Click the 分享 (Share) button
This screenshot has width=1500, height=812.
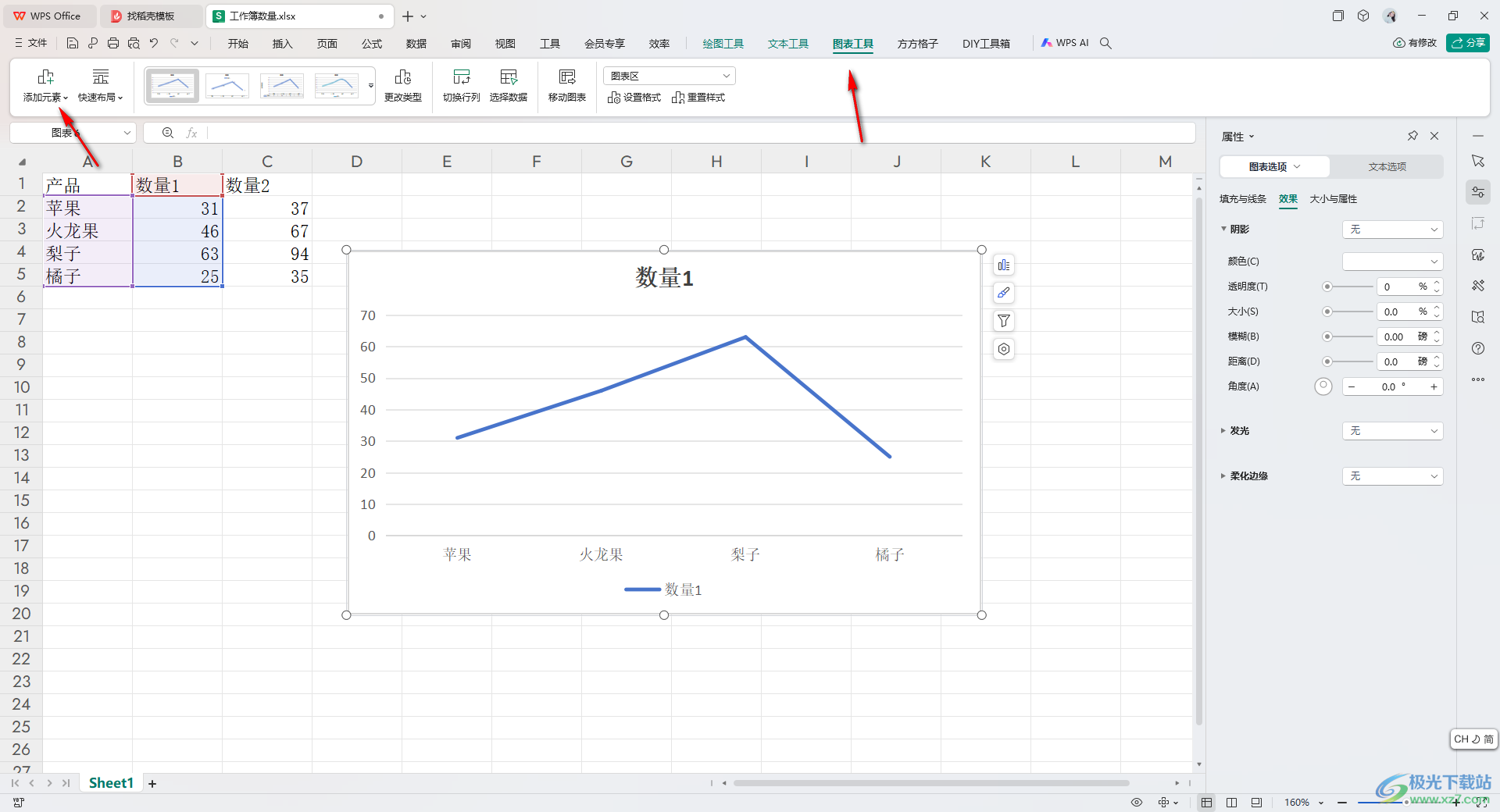pos(1467,43)
